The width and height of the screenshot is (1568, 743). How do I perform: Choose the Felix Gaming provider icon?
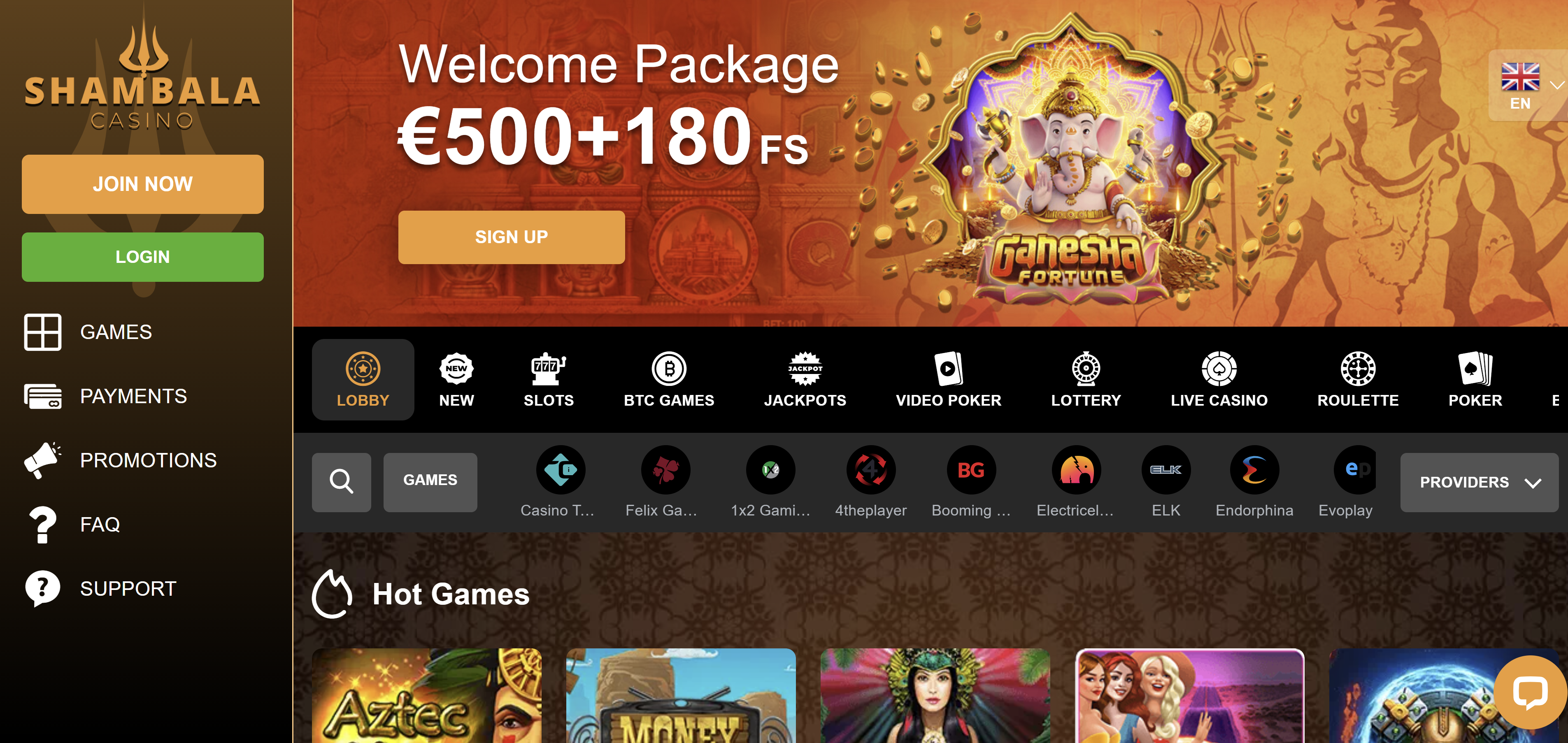[665, 469]
